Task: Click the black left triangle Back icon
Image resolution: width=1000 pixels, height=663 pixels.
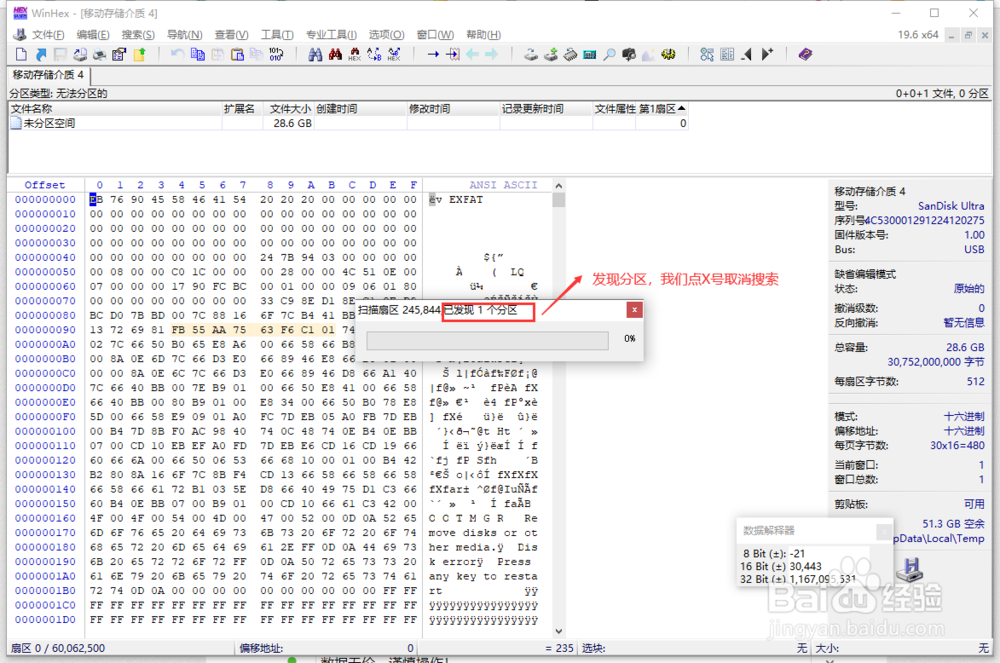Action: click(746, 54)
